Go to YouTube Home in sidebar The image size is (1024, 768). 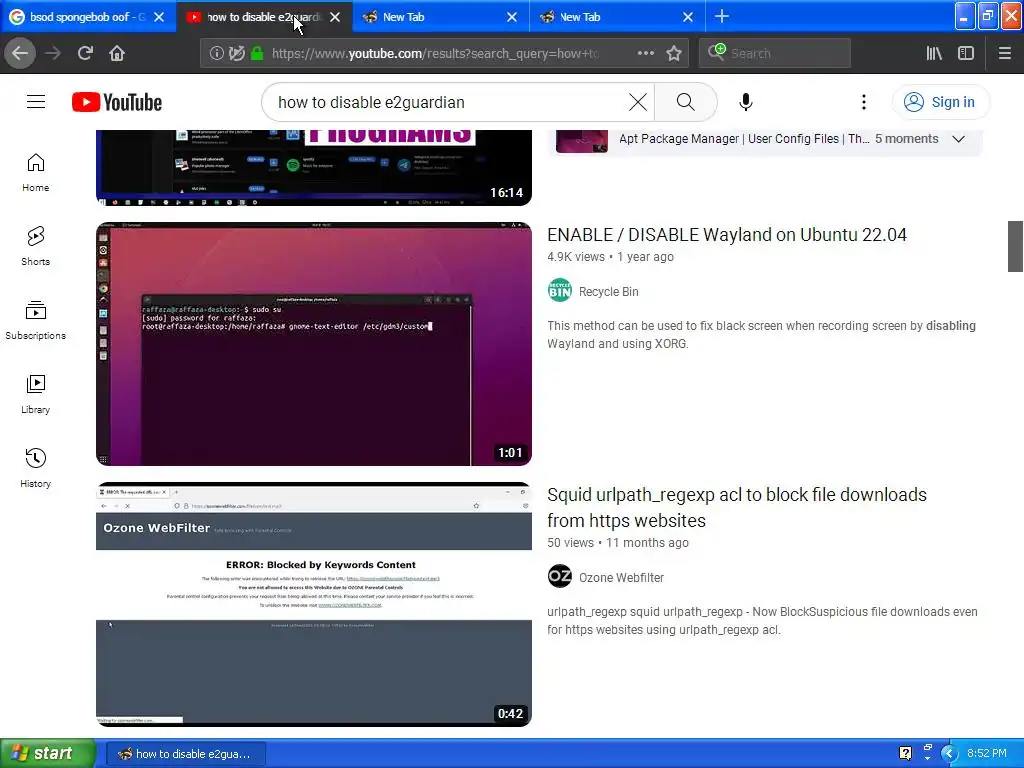(x=36, y=172)
